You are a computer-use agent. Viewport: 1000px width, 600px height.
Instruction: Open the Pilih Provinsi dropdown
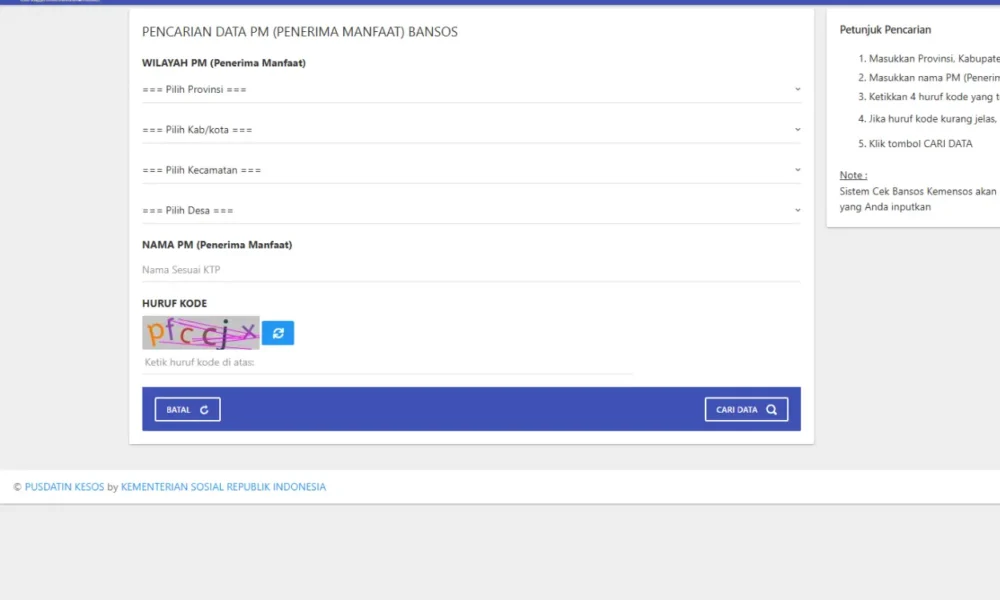(x=471, y=89)
